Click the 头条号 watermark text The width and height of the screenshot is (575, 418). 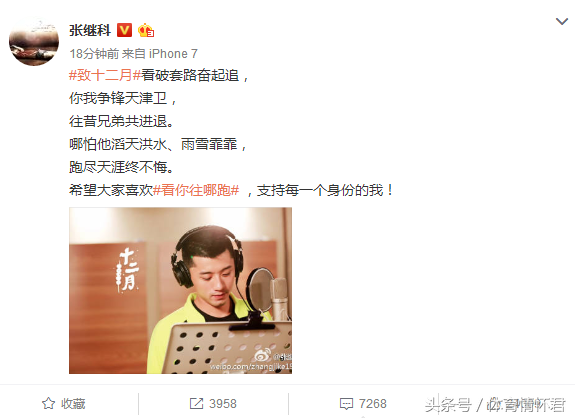pos(448,405)
